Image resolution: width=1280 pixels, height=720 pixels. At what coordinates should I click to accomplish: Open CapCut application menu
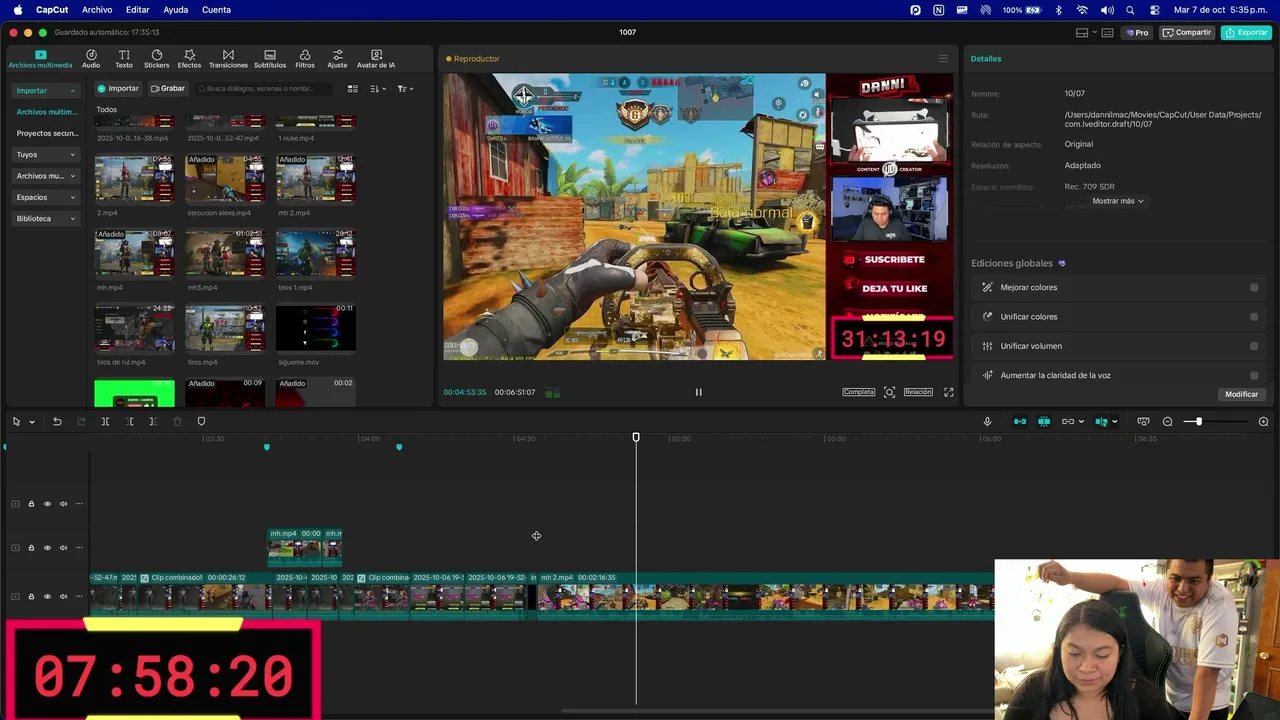pos(52,10)
